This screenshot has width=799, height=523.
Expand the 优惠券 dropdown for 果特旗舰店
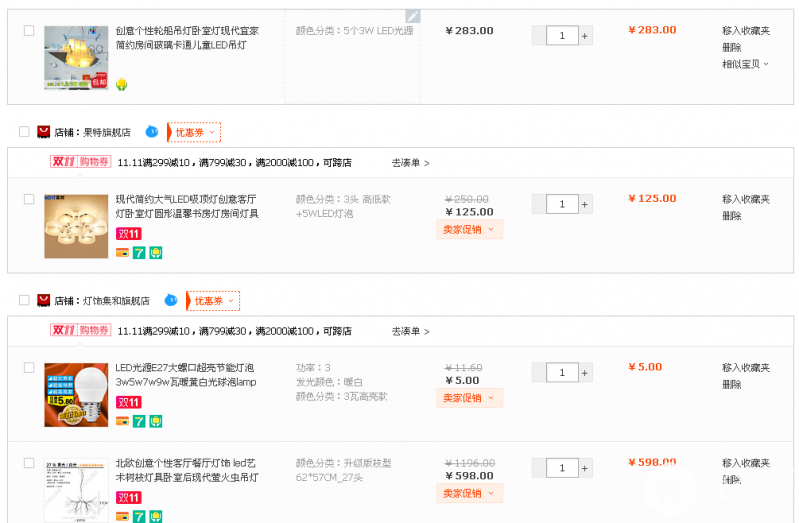point(196,132)
